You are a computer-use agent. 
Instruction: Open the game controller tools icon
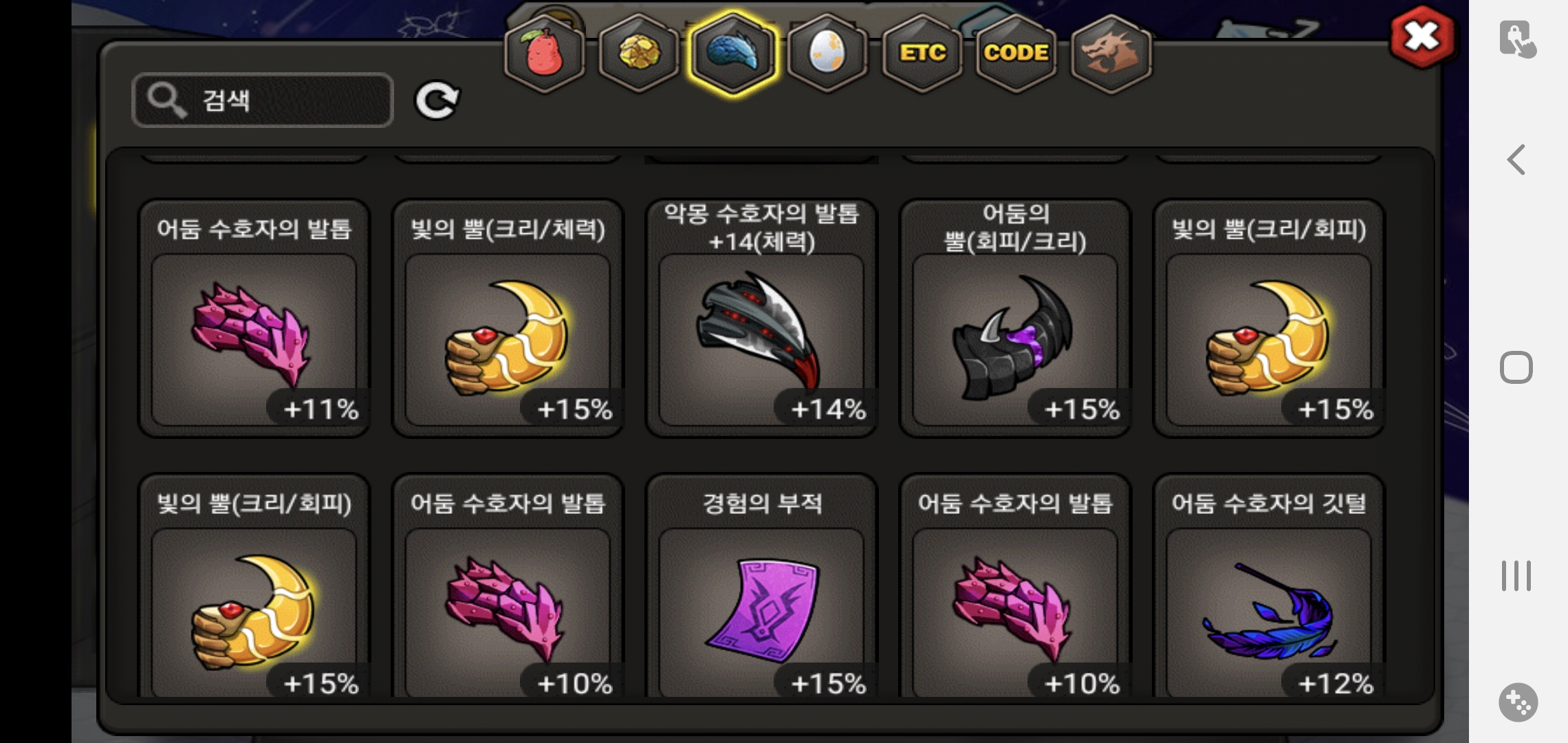coord(1518,702)
